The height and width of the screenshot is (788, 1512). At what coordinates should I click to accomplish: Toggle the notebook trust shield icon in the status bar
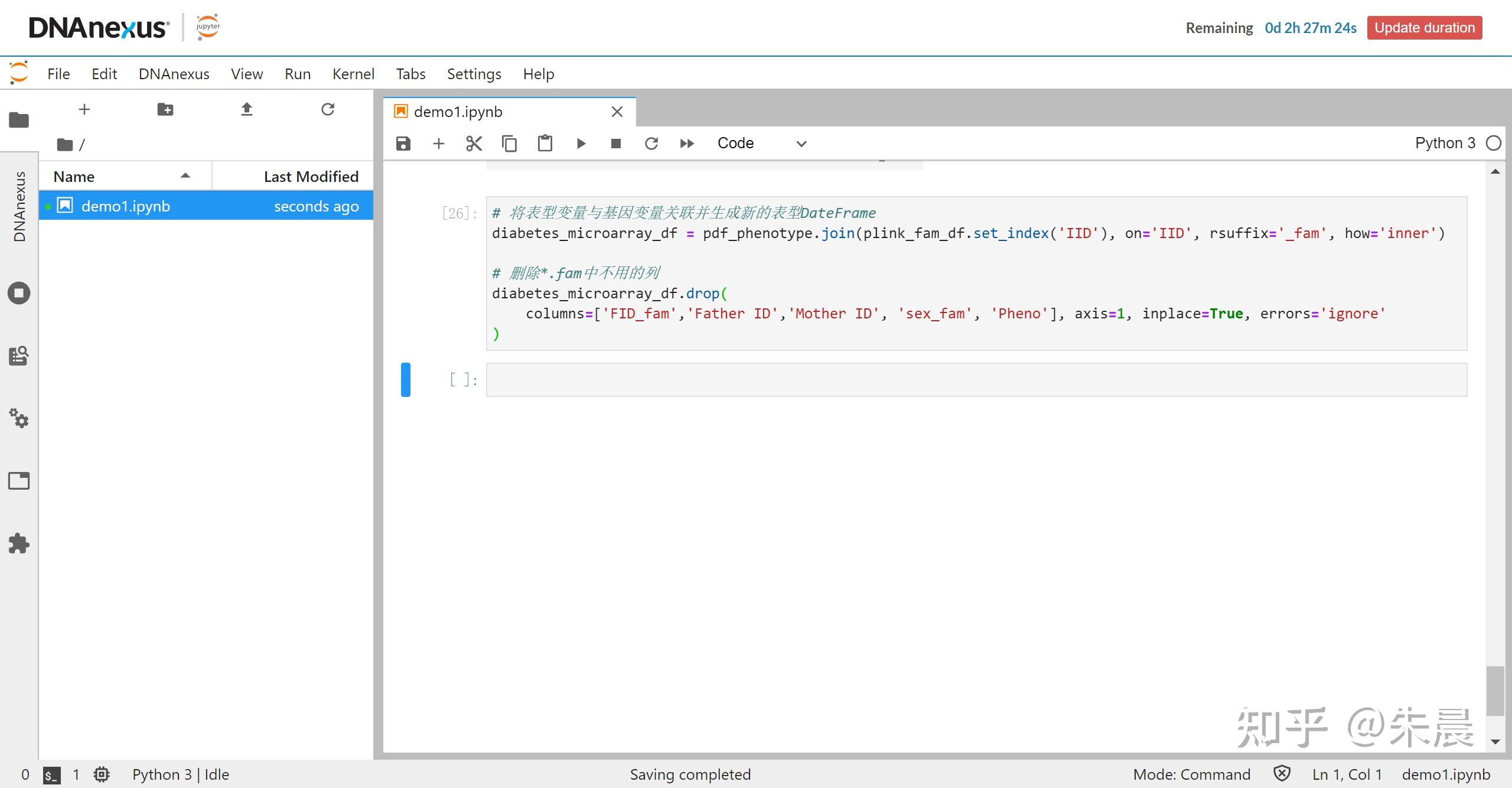[1282, 774]
